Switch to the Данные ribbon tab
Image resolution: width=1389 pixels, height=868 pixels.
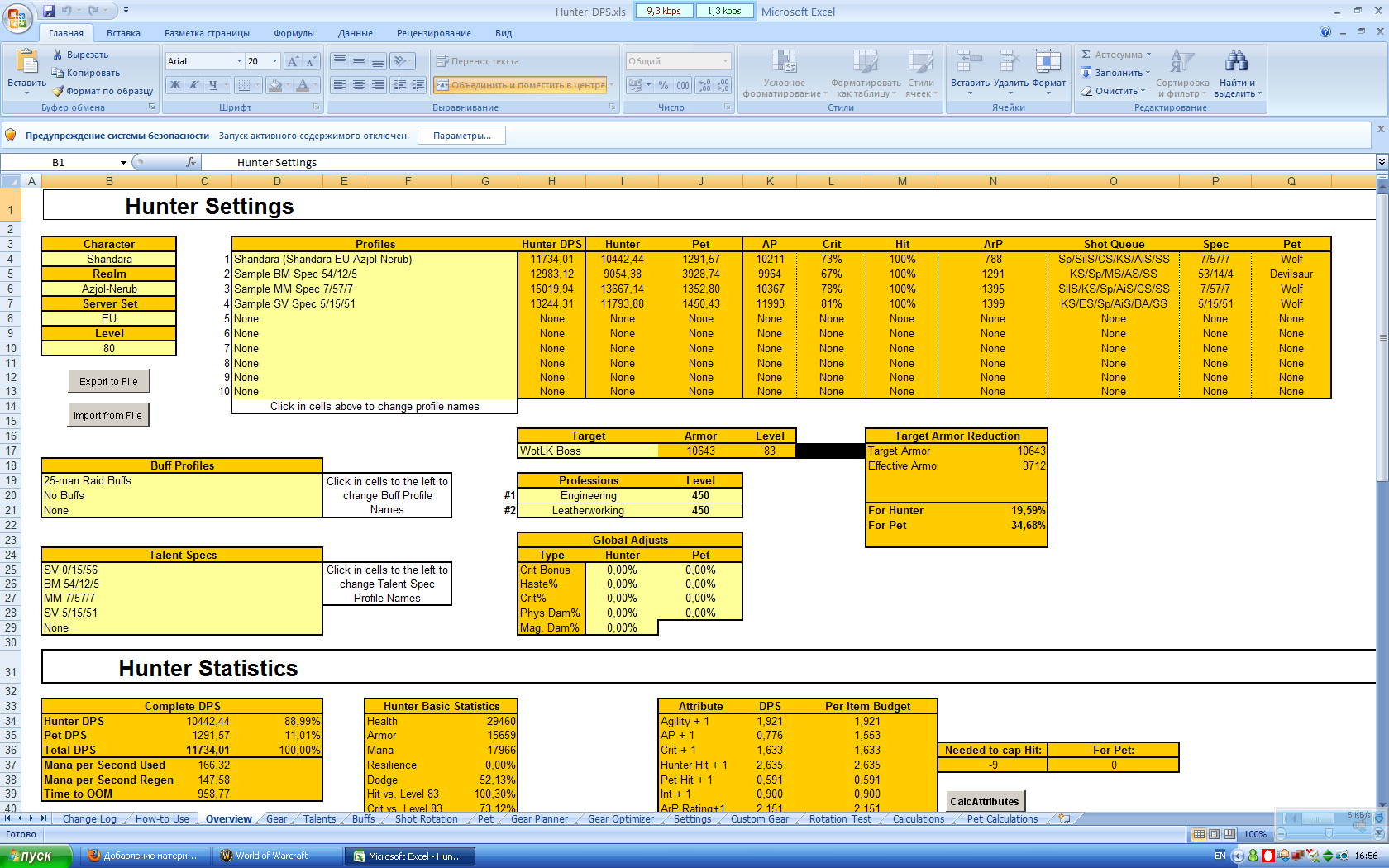tap(355, 33)
